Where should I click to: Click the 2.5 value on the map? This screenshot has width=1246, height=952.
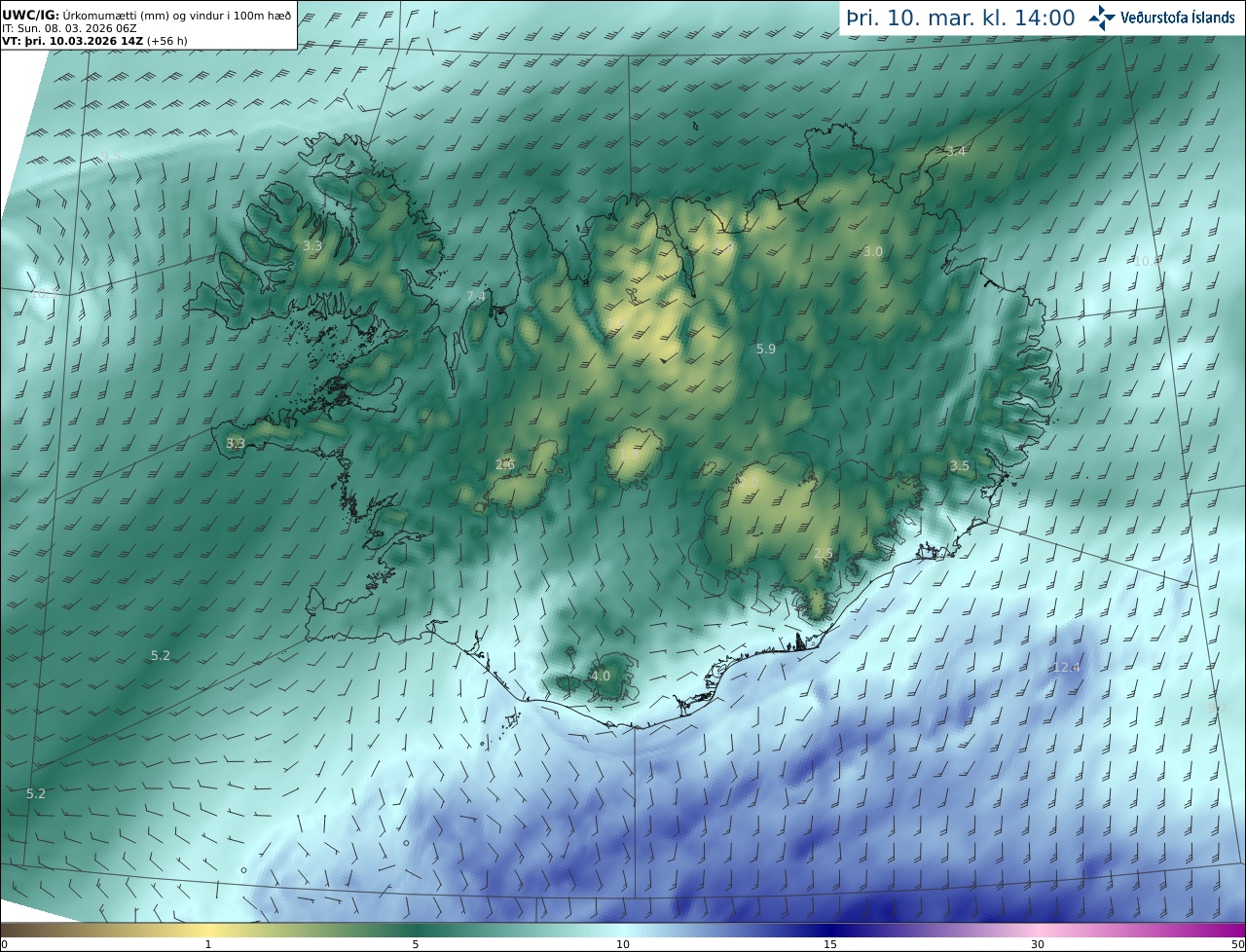tap(824, 553)
